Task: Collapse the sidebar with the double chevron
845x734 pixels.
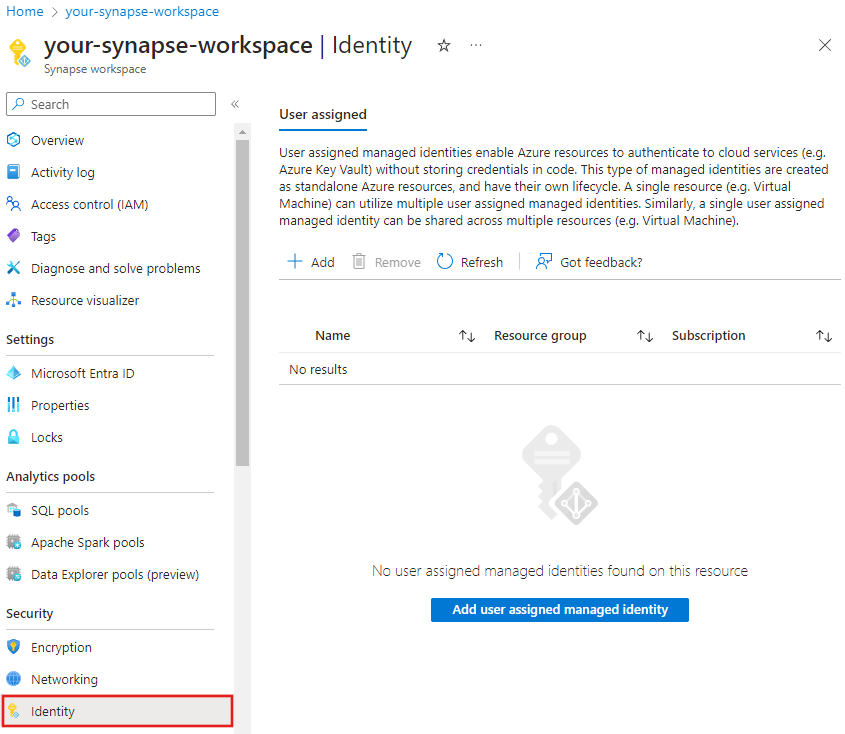Action: (x=235, y=103)
